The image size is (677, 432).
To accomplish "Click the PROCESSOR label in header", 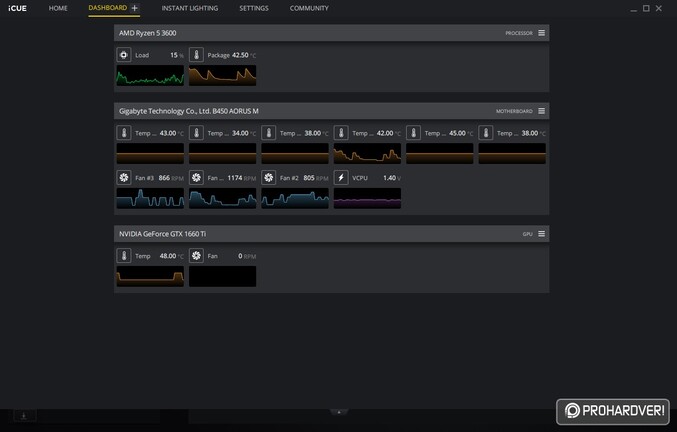I will click(519, 33).
